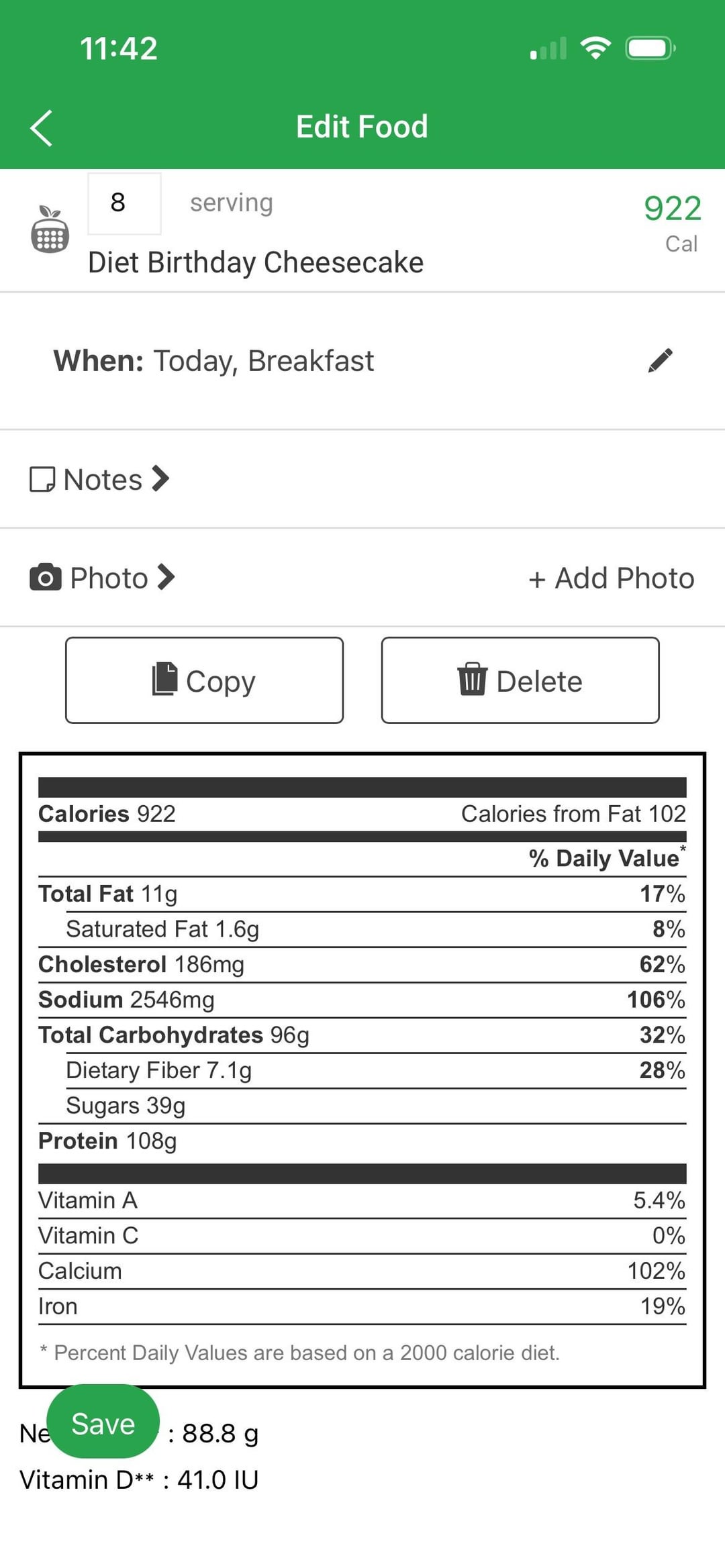
Task: Tap the pencil edit icon
Action: pyautogui.click(x=660, y=360)
